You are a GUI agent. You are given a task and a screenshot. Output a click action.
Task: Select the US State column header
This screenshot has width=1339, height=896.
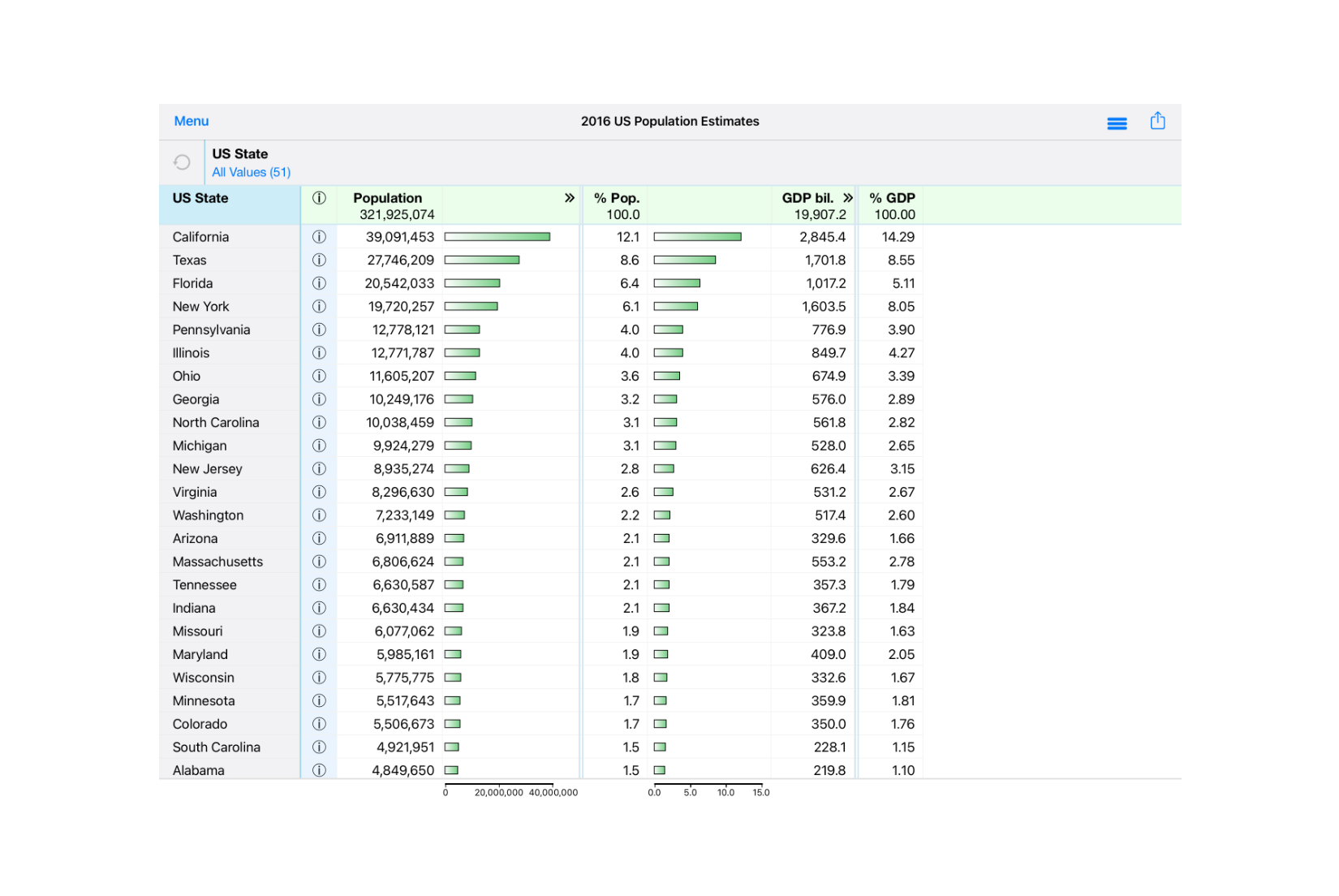200,197
